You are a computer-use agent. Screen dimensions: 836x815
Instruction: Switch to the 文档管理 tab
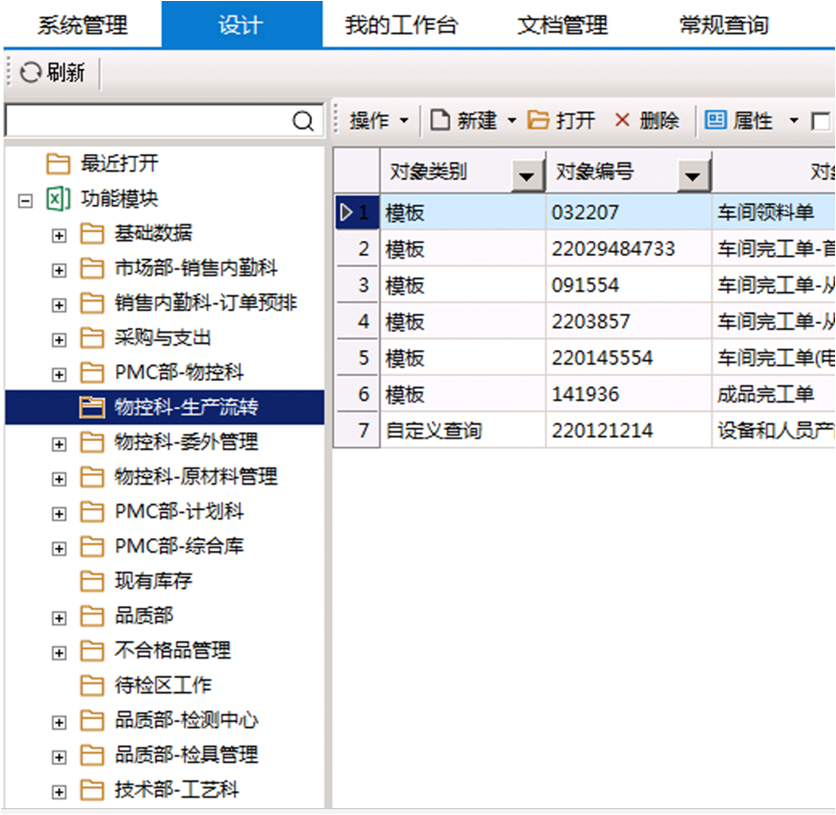561,25
